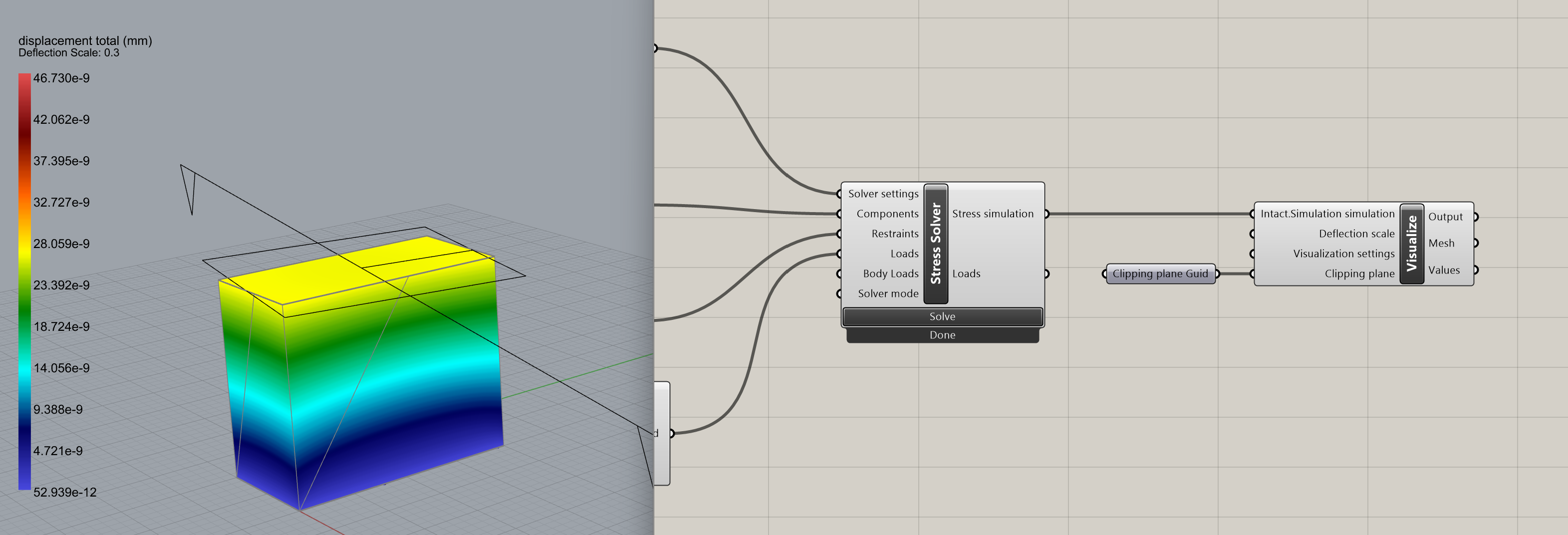The height and width of the screenshot is (535, 1568).
Task: Click the Clipping plane input on Visualize
Action: click(x=1252, y=273)
